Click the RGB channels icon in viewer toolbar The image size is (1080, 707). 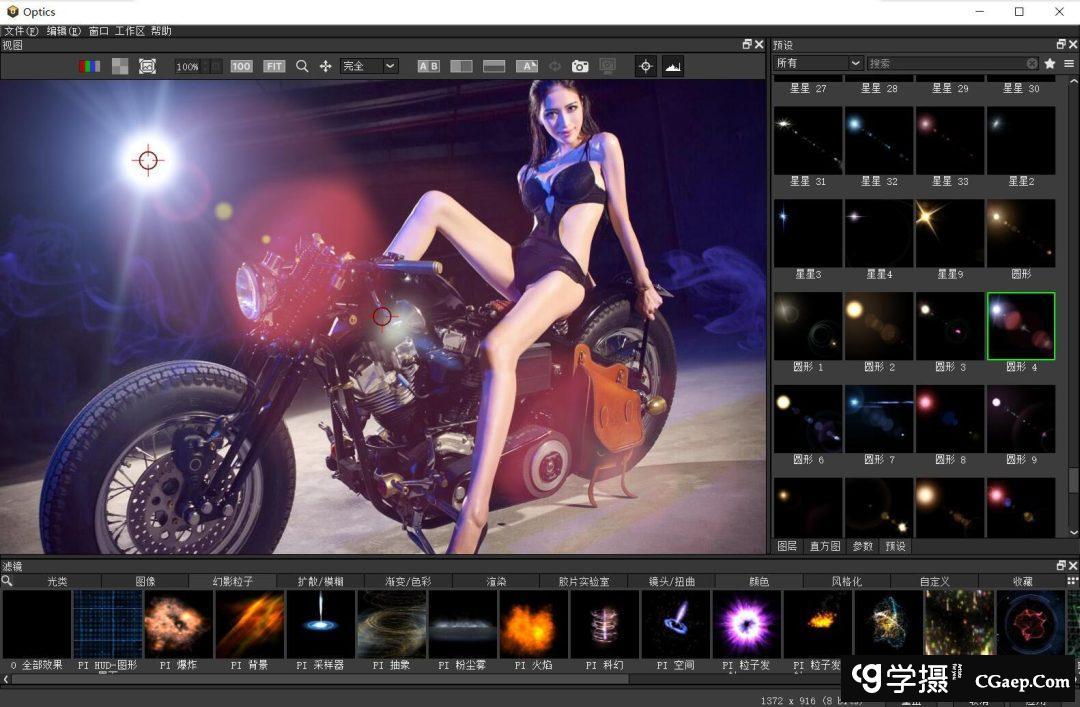pos(90,66)
